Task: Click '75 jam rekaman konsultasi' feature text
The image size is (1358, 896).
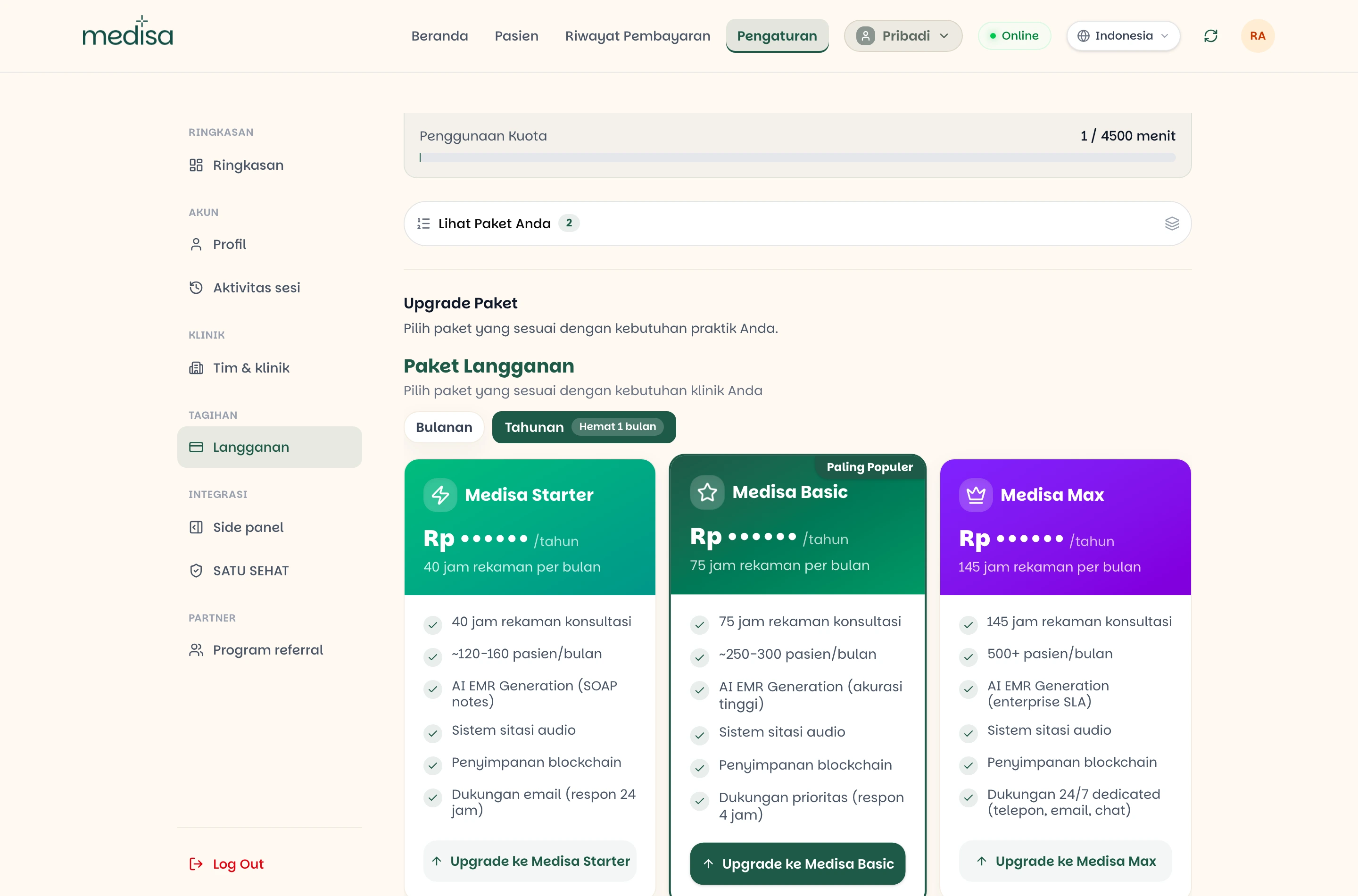Action: tap(810, 622)
